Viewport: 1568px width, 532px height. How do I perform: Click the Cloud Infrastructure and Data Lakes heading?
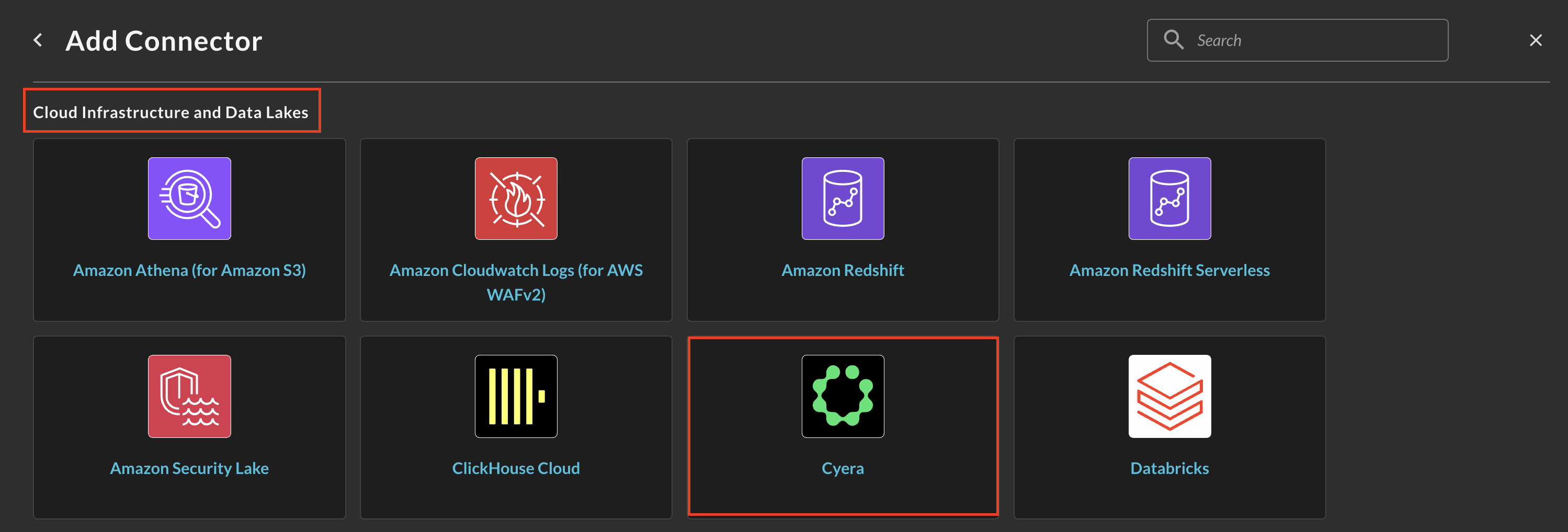171,112
